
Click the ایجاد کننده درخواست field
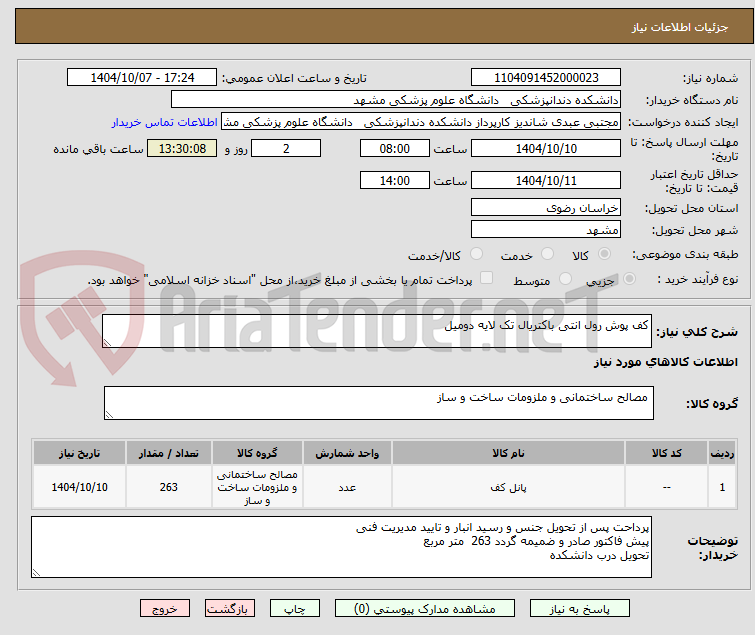click(421, 122)
